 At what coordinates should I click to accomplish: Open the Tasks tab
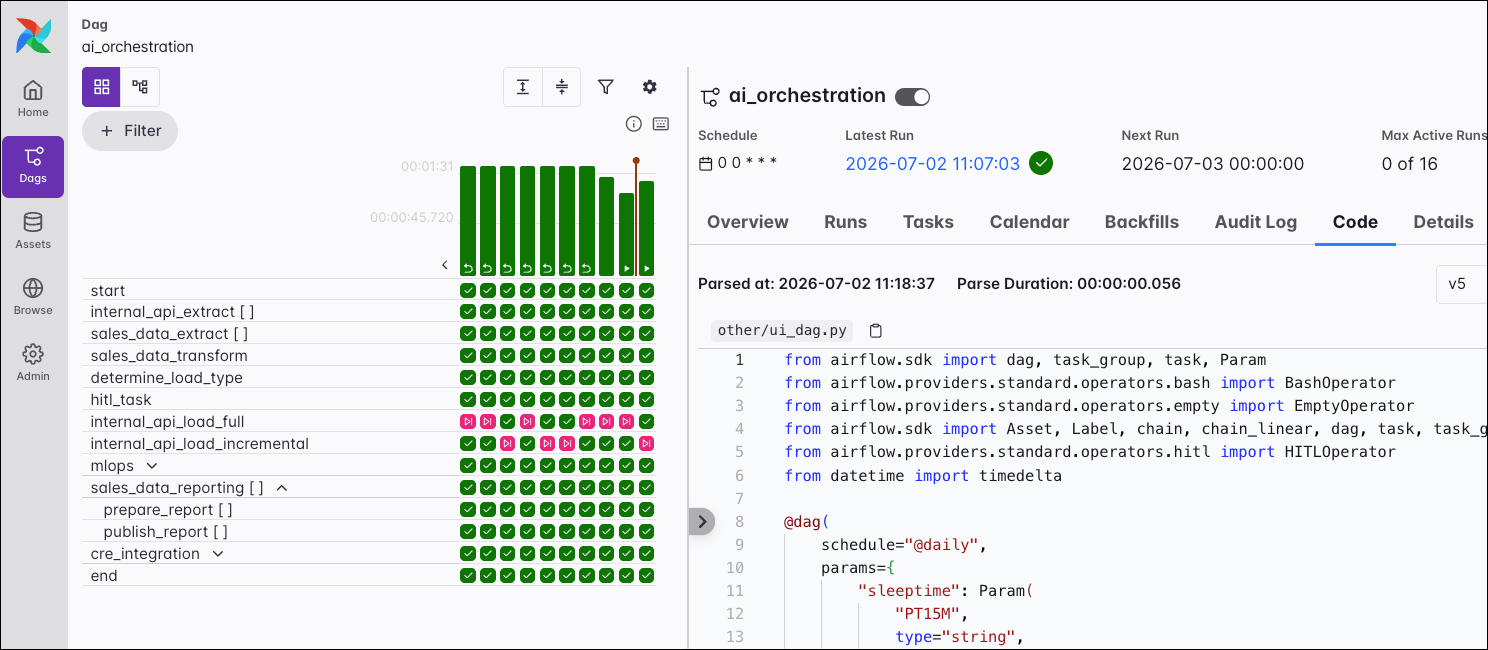[928, 222]
